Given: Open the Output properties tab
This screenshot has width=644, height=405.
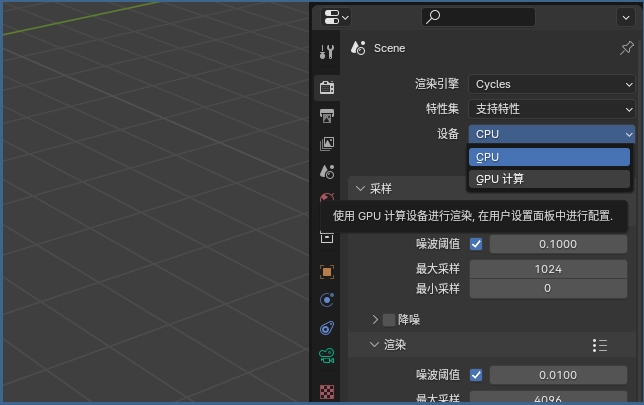Looking at the screenshot, I should tap(327, 116).
